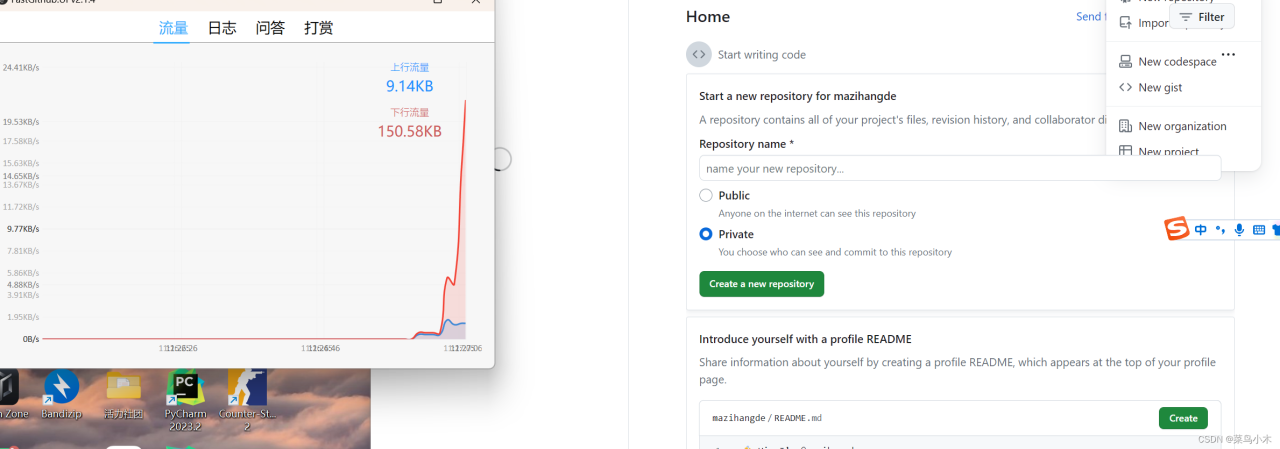The image size is (1280, 449).
Task: Focus the Repository name input field
Action: 959,169
